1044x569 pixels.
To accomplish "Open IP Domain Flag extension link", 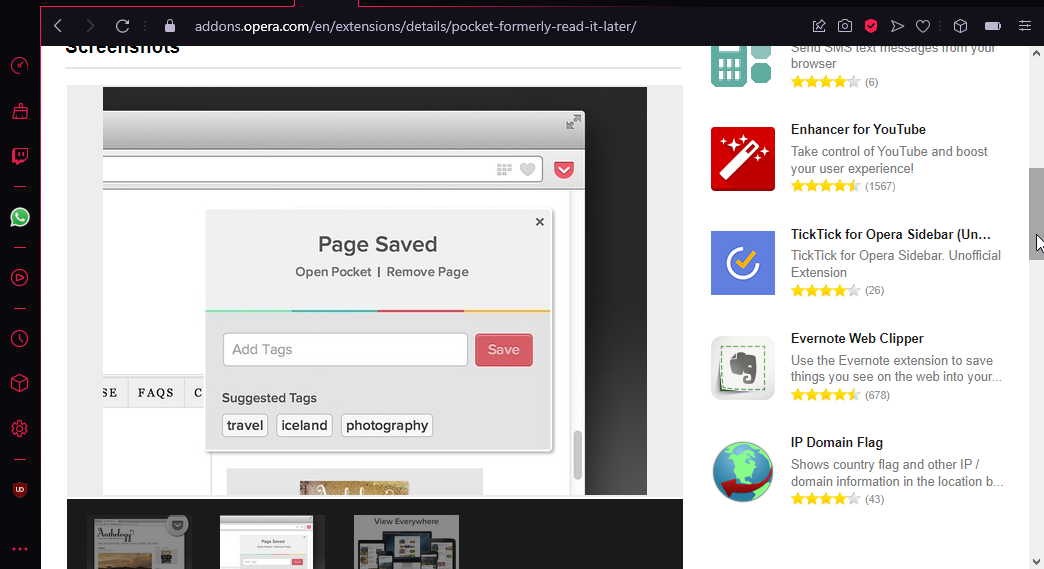I will coord(836,443).
